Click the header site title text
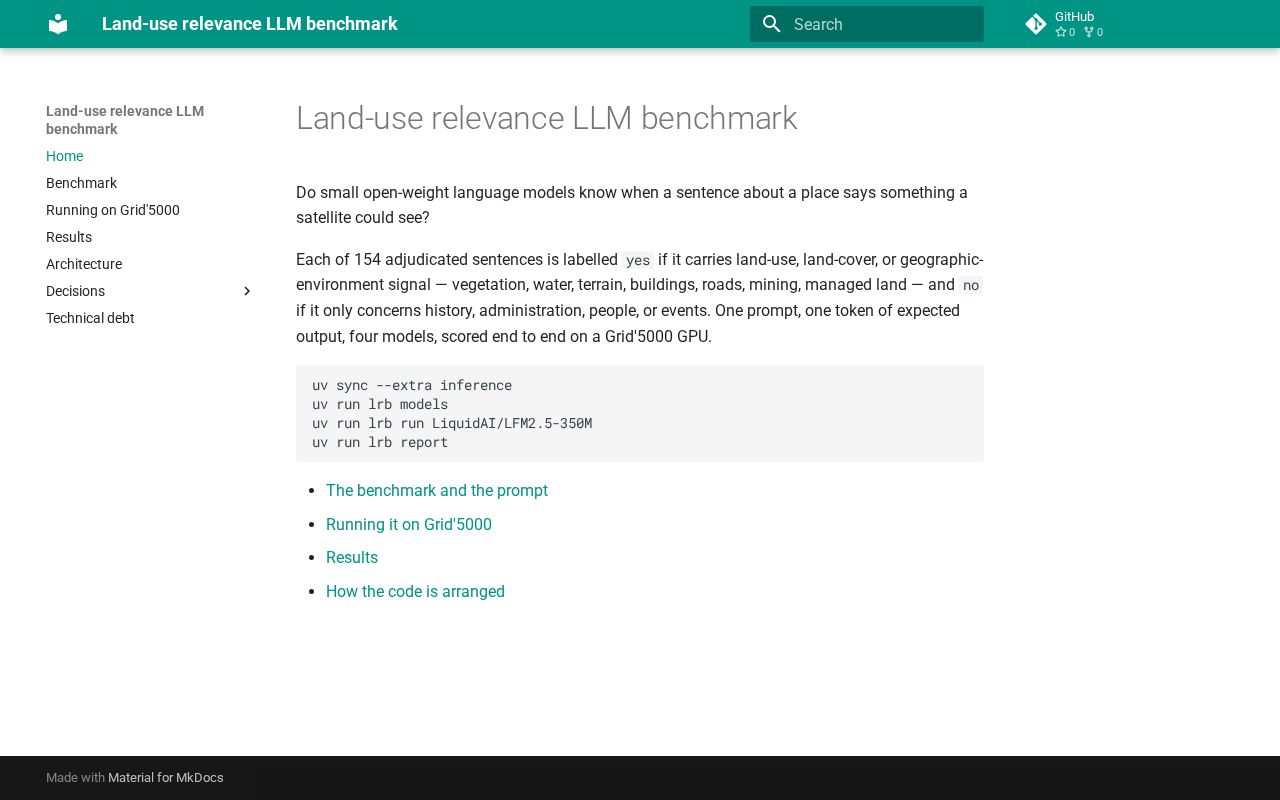This screenshot has width=1280, height=800. [x=250, y=24]
